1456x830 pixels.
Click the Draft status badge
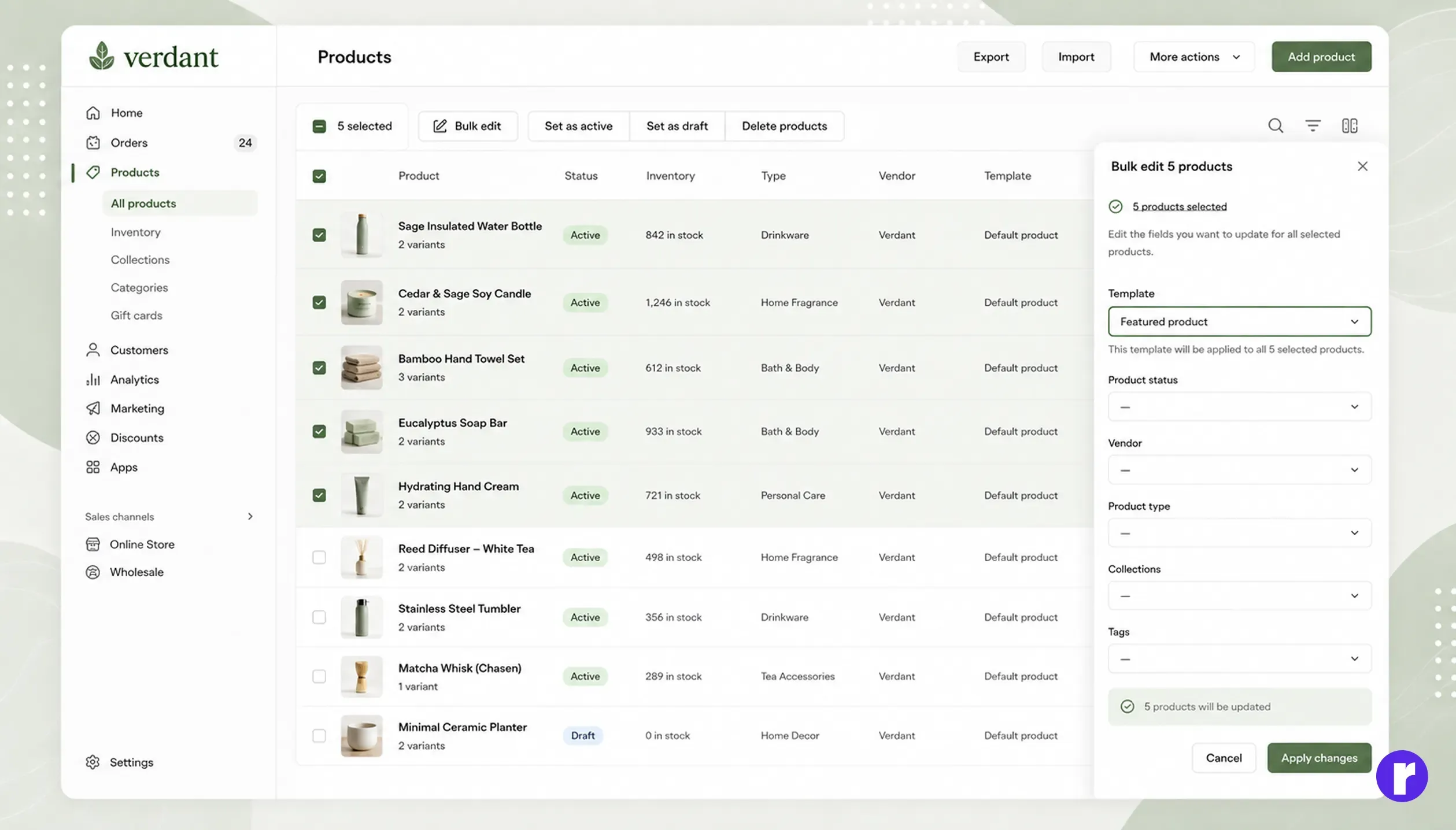pos(583,736)
